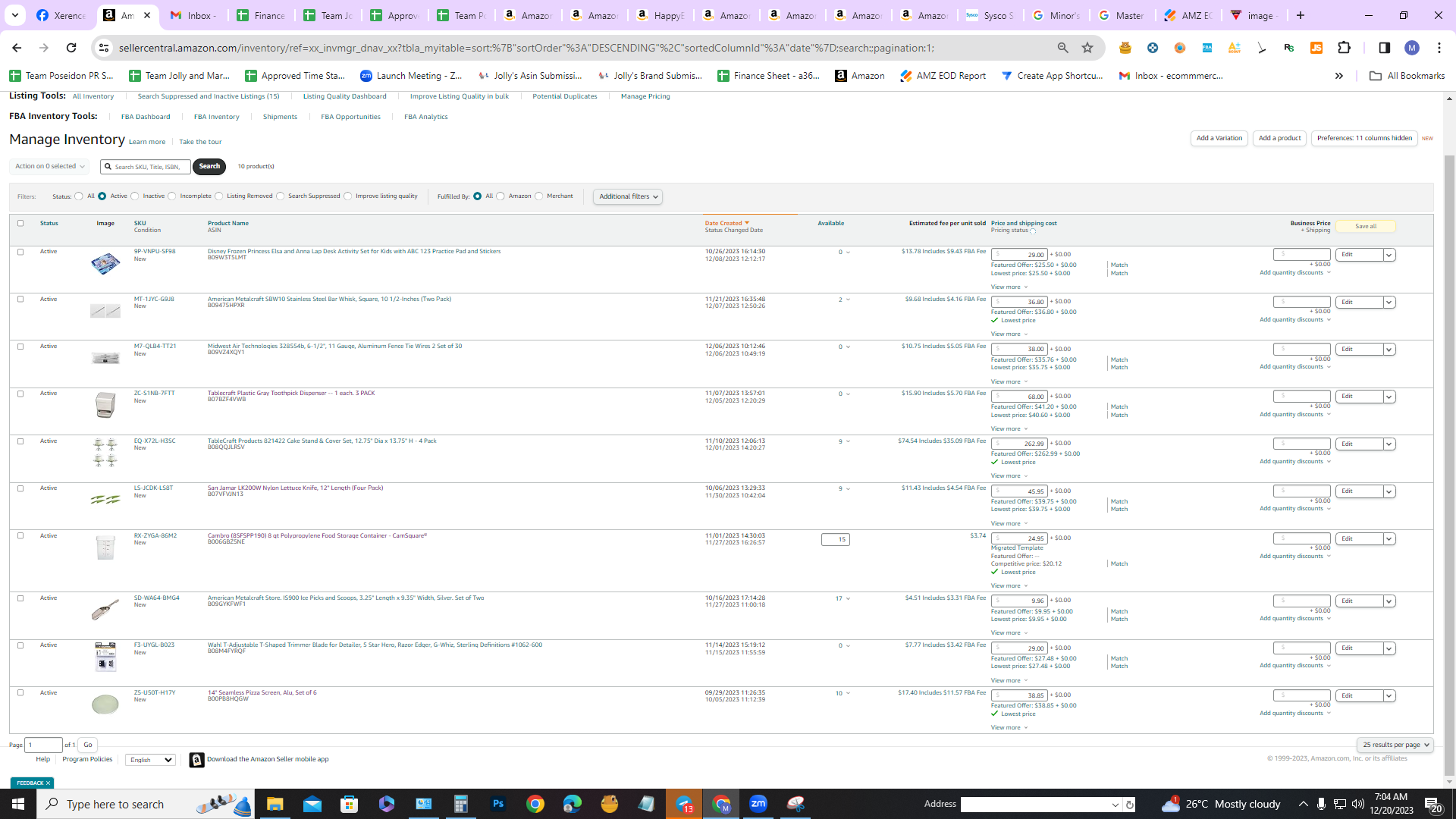1456x819 pixels.
Task: Open File Explorer from the taskbar
Action: coord(275,804)
